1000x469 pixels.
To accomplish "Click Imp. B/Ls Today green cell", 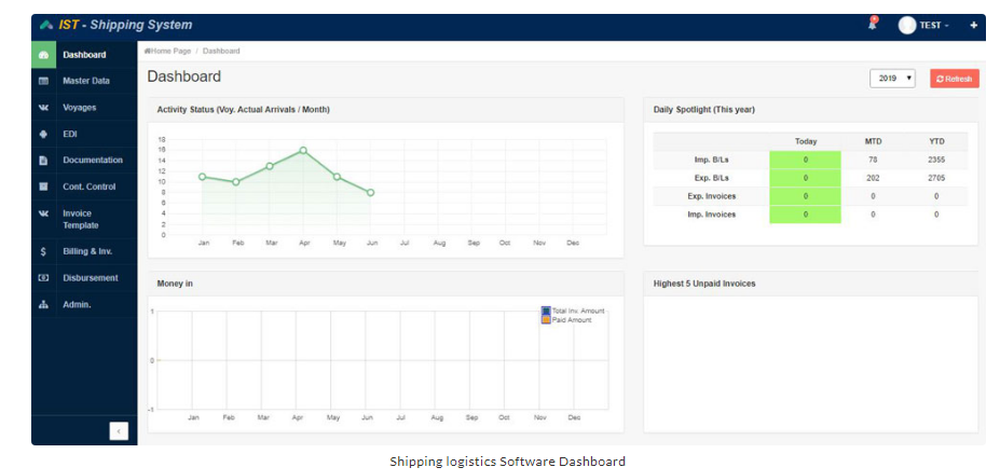I will (x=805, y=160).
